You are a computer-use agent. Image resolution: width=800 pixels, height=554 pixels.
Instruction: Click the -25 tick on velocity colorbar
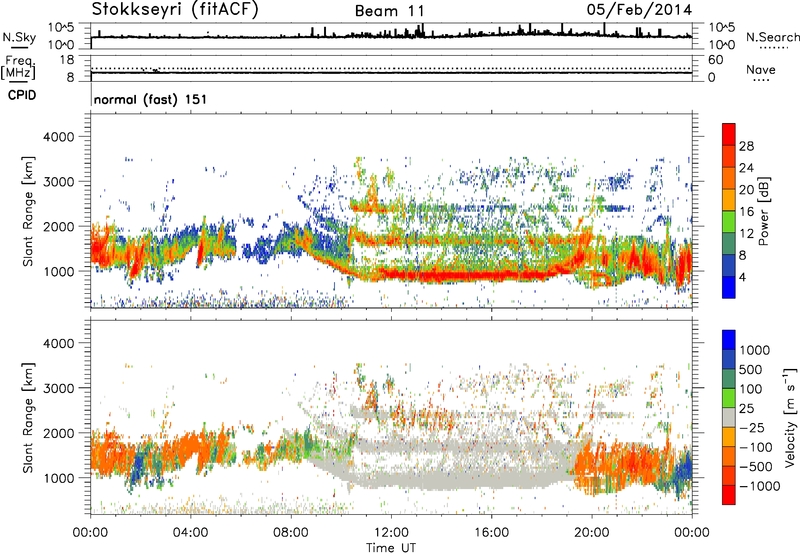coord(751,427)
